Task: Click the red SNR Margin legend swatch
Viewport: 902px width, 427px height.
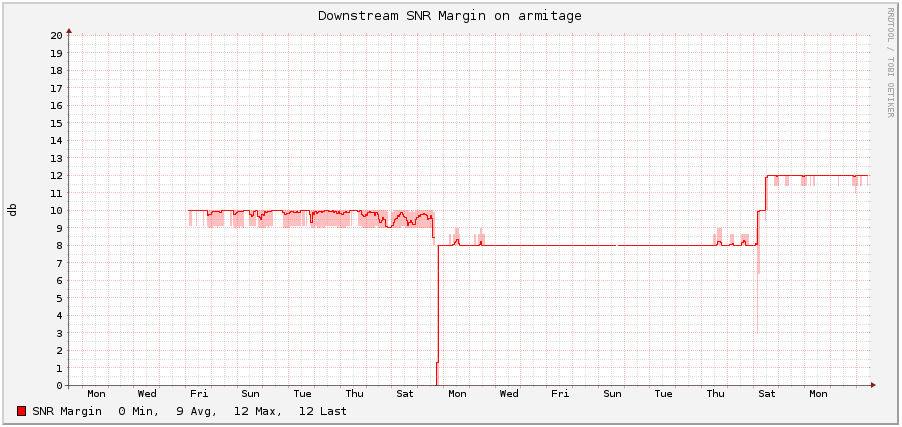Action: pos(22,411)
